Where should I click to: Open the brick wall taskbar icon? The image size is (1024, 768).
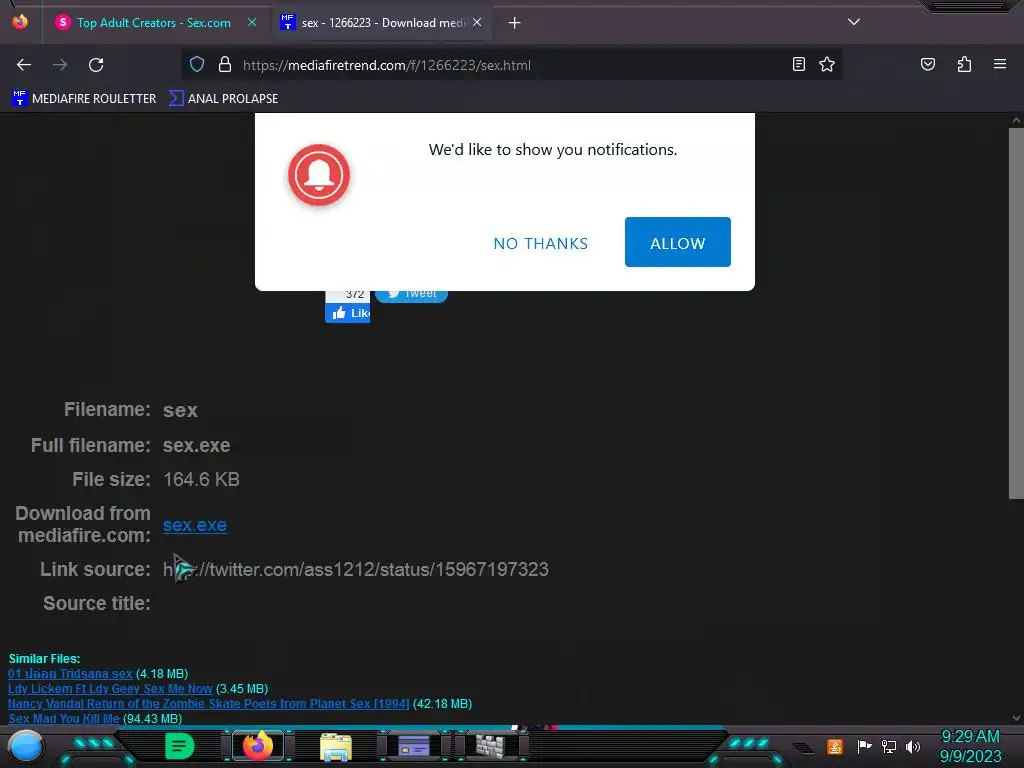[490, 746]
